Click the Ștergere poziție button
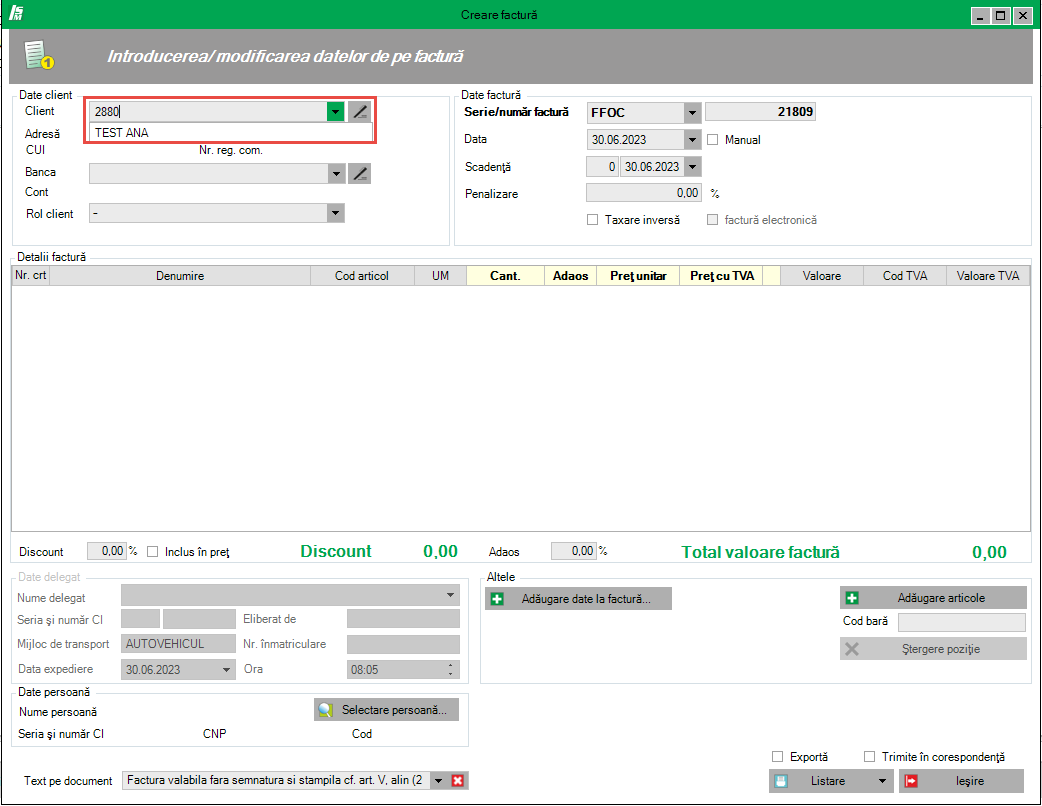 pyautogui.click(x=933, y=649)
